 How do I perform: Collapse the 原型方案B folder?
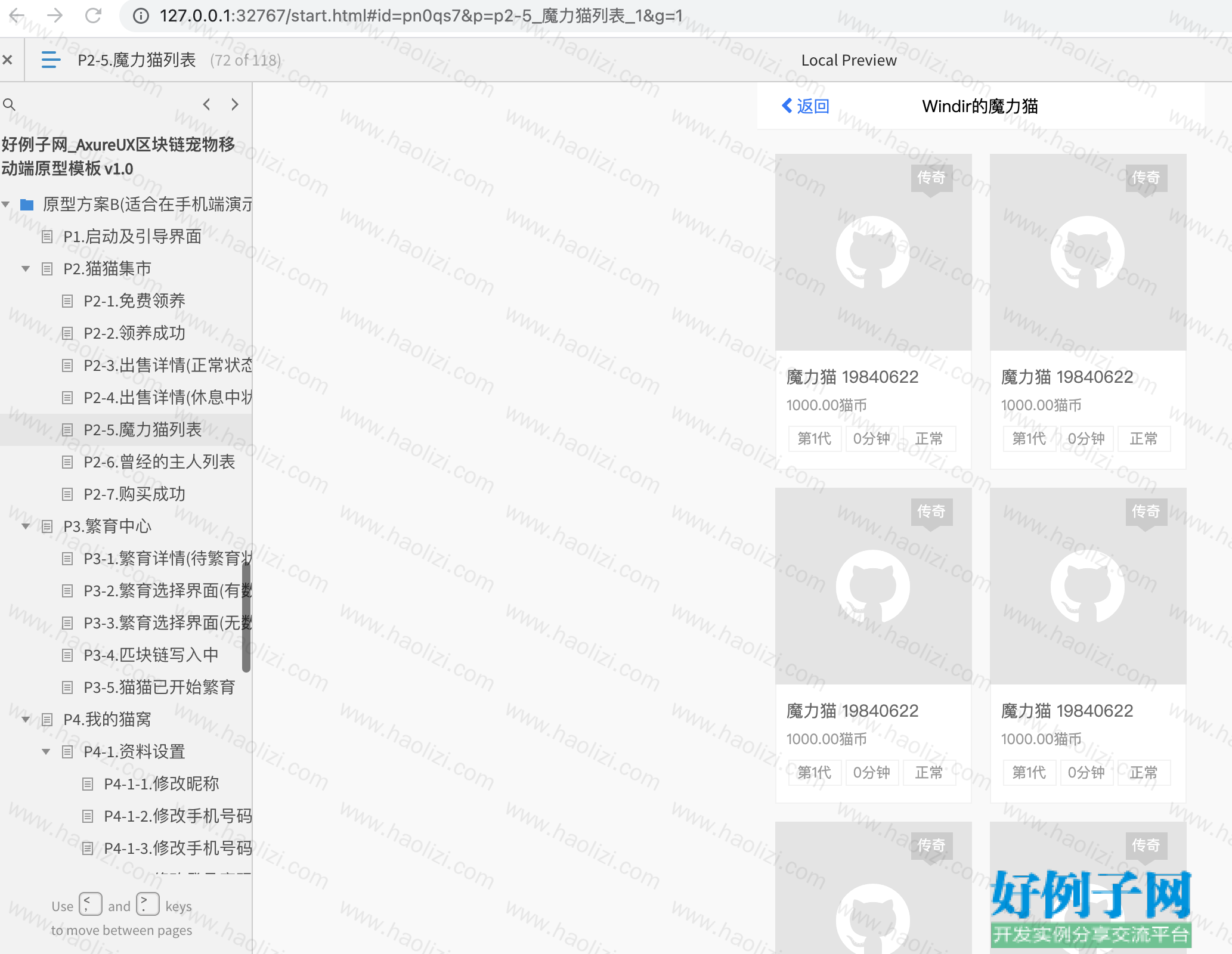[x=5, y=205]
